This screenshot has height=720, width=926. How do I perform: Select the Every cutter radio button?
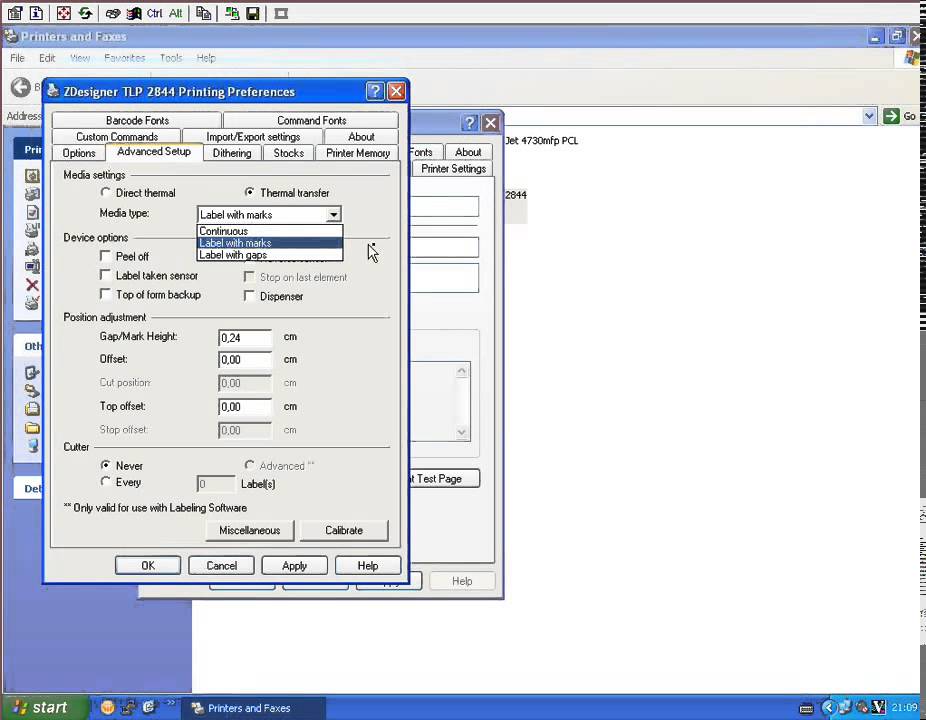(105, 481)
